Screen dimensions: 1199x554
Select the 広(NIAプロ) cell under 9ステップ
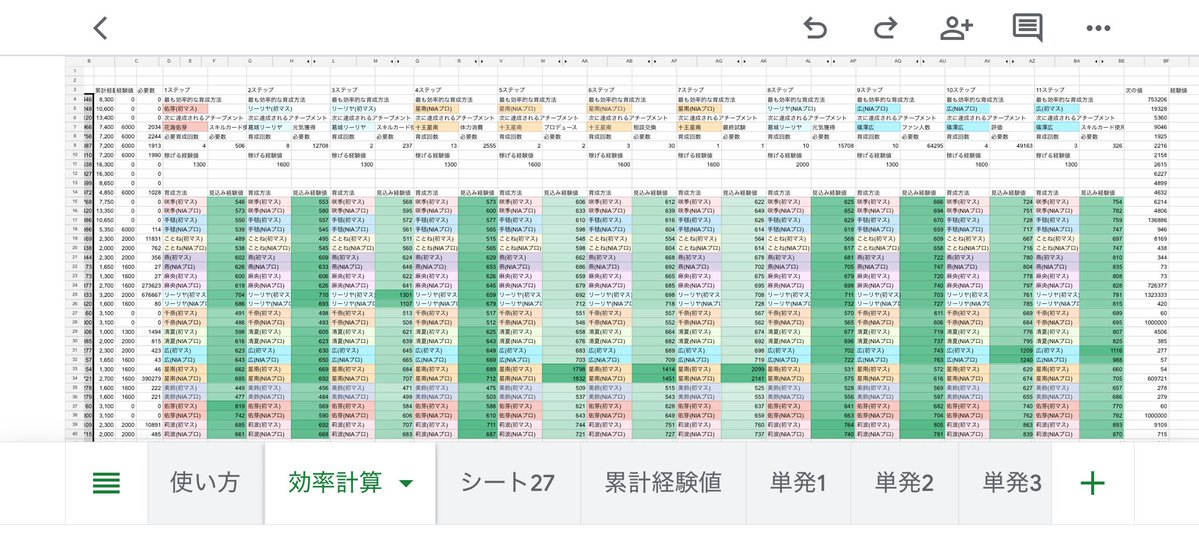tap(878, 108)
